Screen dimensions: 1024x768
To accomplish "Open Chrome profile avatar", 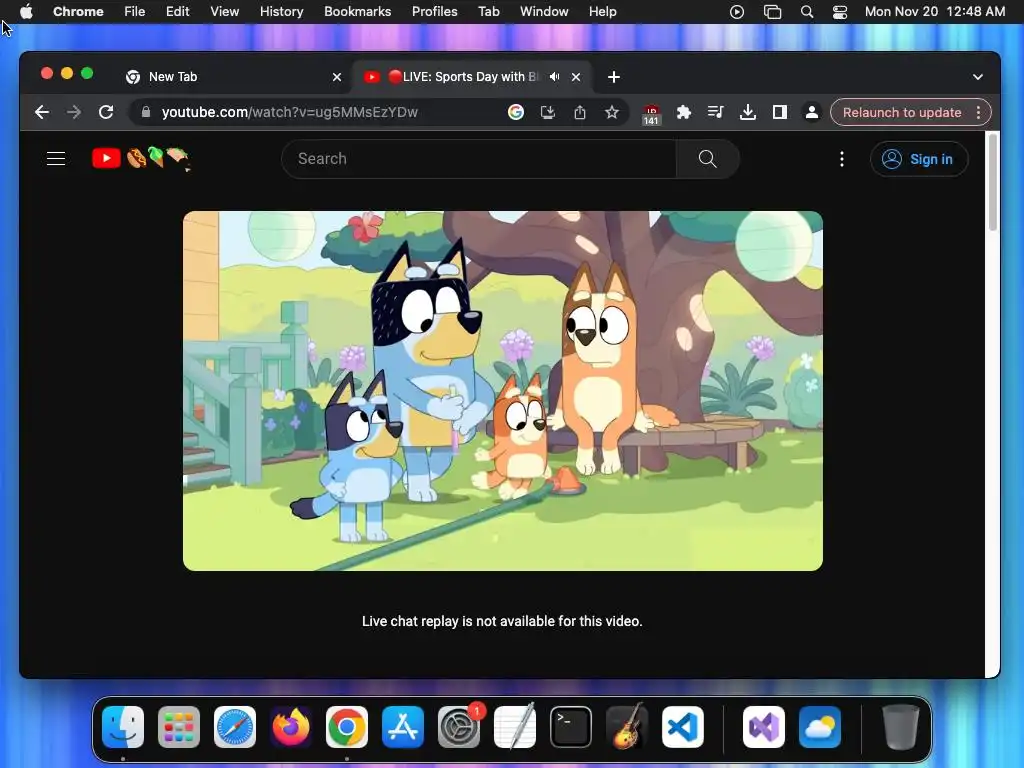I will point(812,112).
